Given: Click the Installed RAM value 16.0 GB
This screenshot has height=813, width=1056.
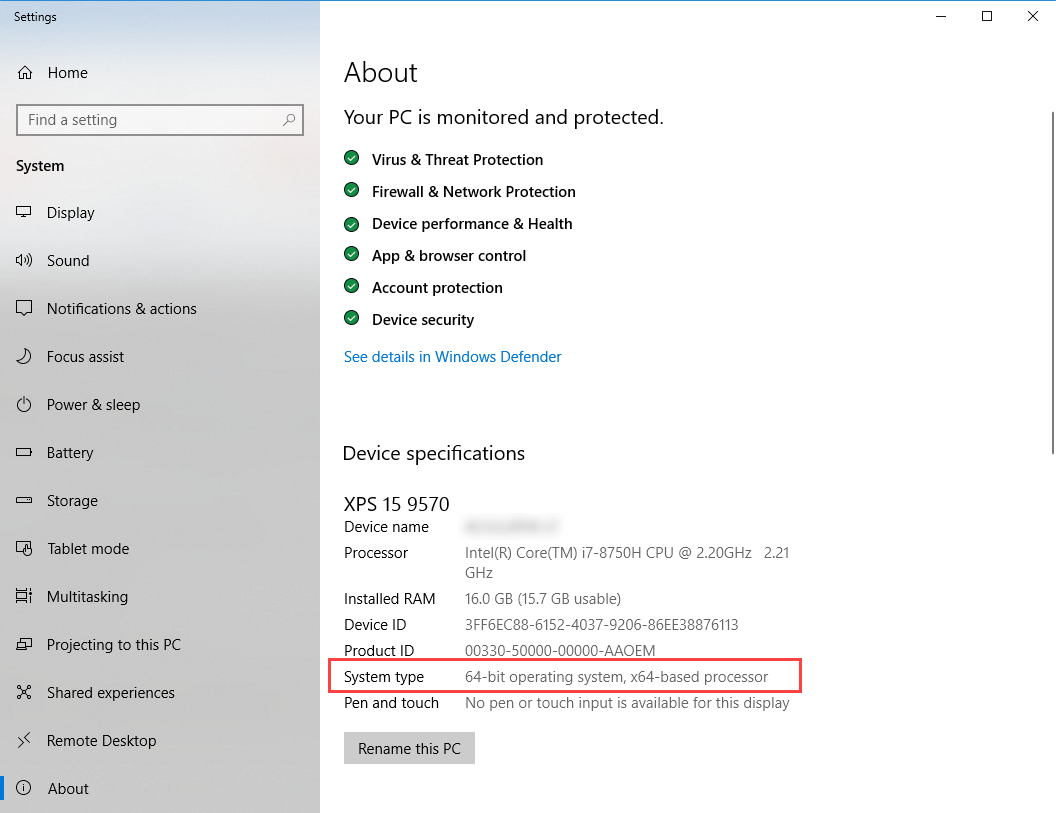Looking at the screenshot, I should [543, 599].
